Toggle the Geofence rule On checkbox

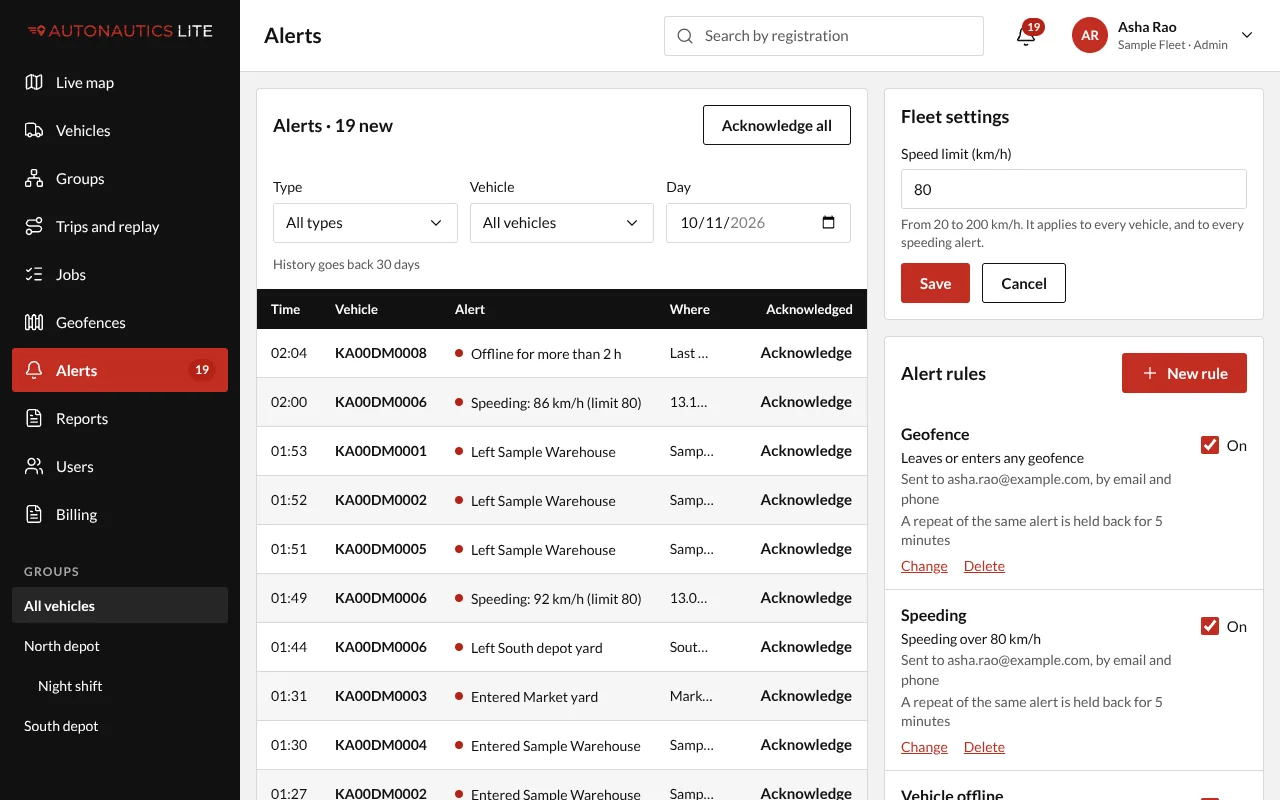1210,446
